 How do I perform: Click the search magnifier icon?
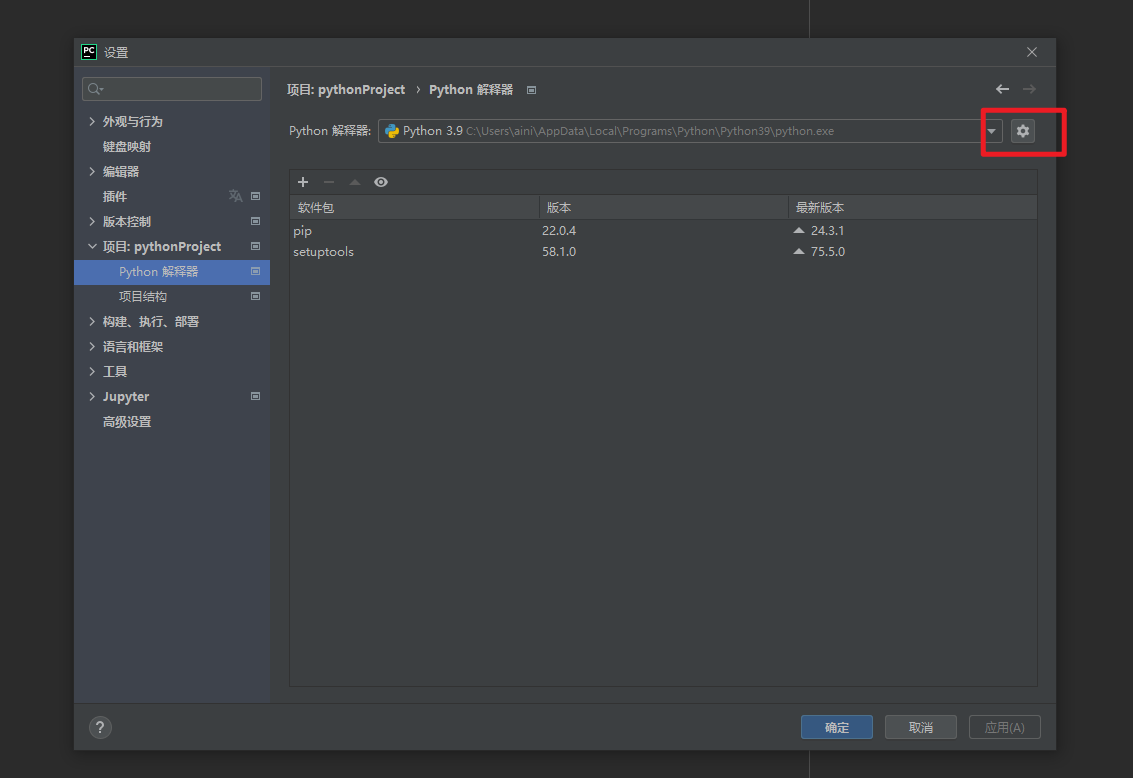point(95,89)
